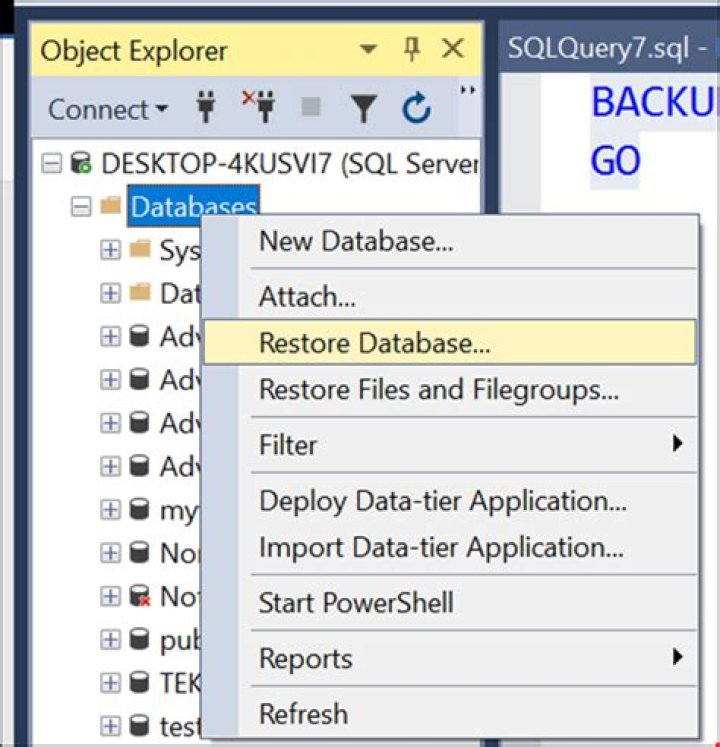The width and height of the screenshot is (720, 747).
Task: Select Restore Files and Filegroups...
Action: (438, 389)
